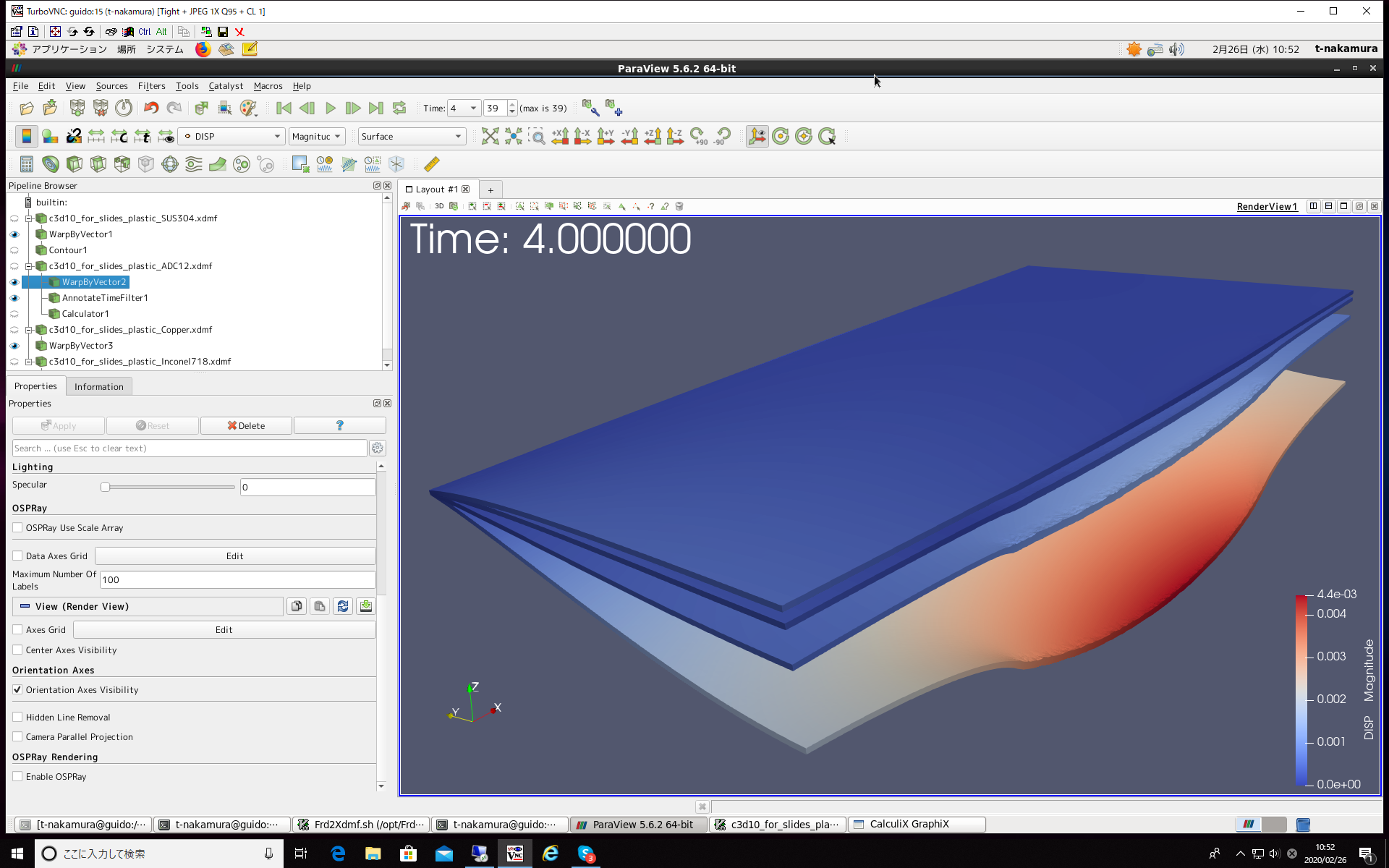Viewport: 1389px width, 868px height.
Task: Open the Edit Color Map icon
Action: [x=50, y=136]
